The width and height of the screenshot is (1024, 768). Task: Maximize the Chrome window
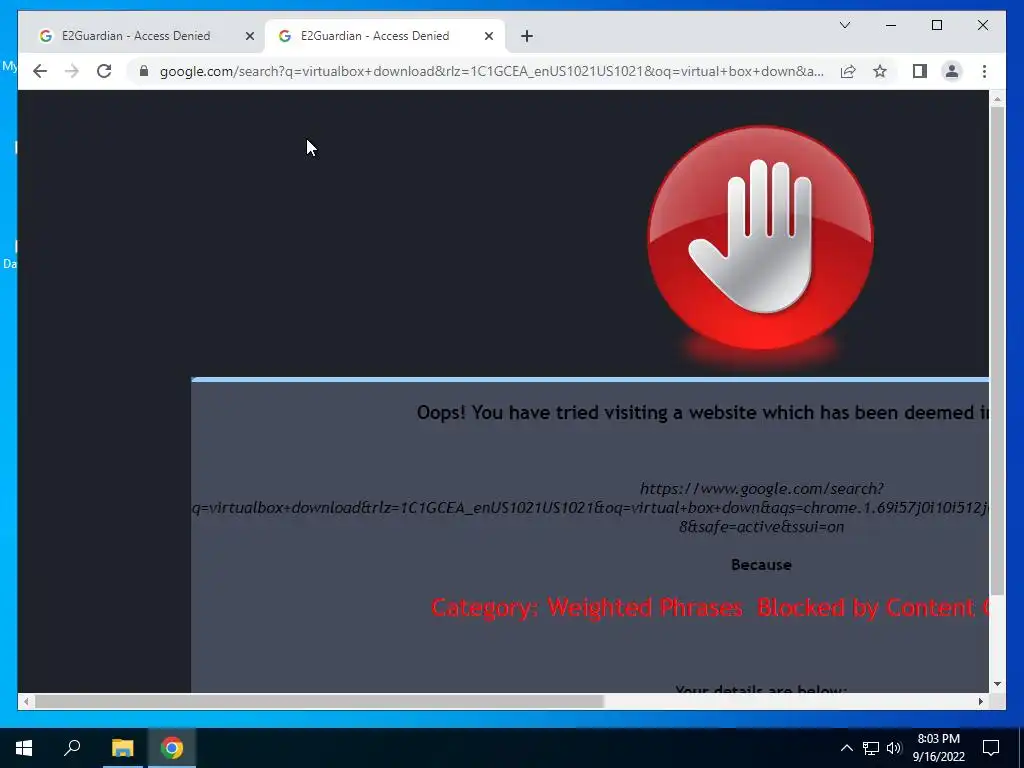[936, 25]
